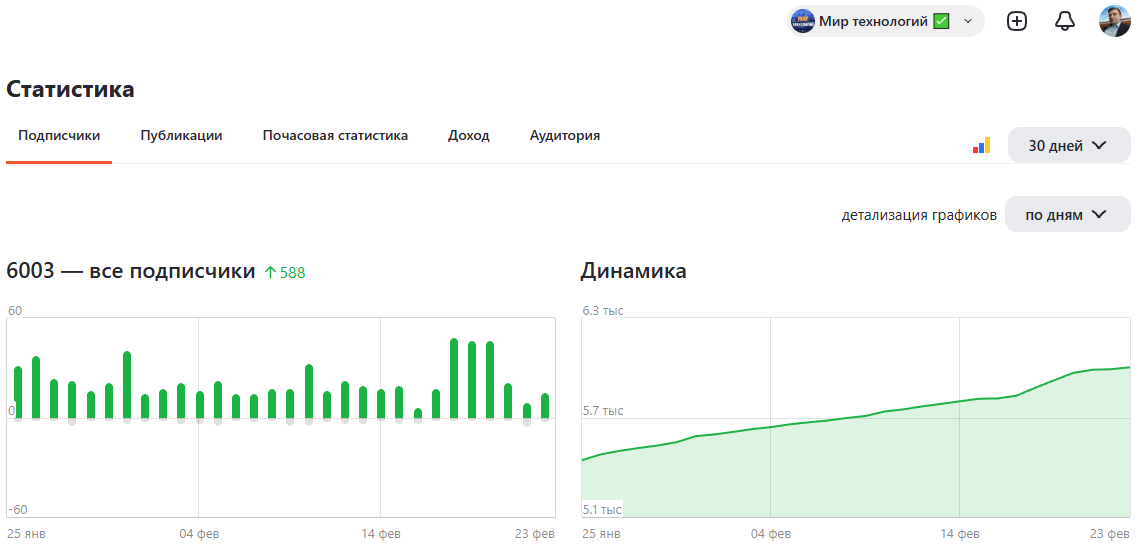Click the shortest bar in subscribers chart
This screenshot has width=1138, height=544.
coord(418,413)
